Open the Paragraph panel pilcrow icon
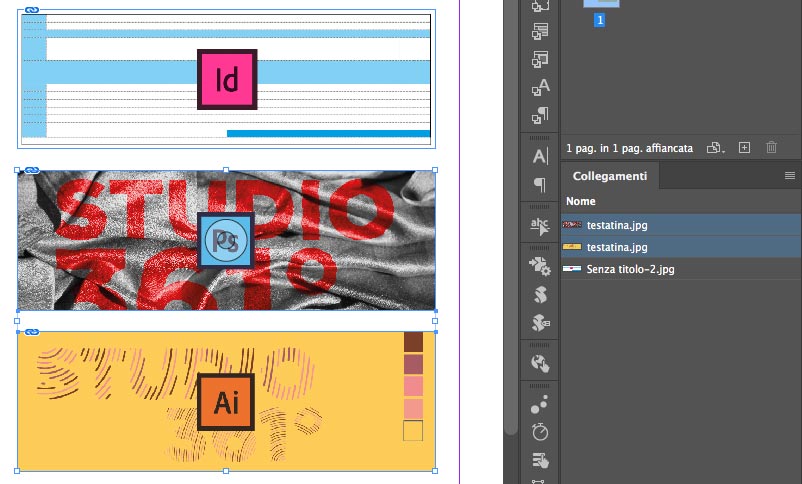The image size is (802, 484). 540,184
